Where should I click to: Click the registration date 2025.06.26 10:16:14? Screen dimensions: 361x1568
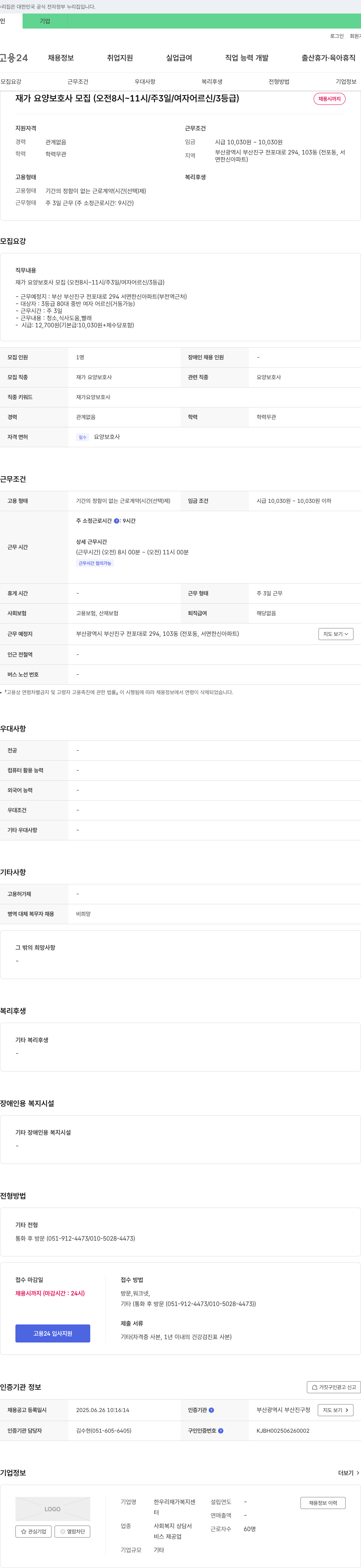[x=102, y=1410]
